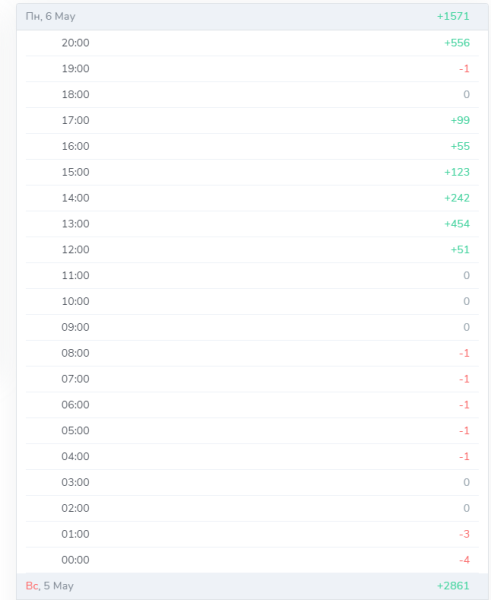The height and width of the screenshot is (600, 491).
Task: Click the +454 value at 13:00
Action: tap(457, 224)
